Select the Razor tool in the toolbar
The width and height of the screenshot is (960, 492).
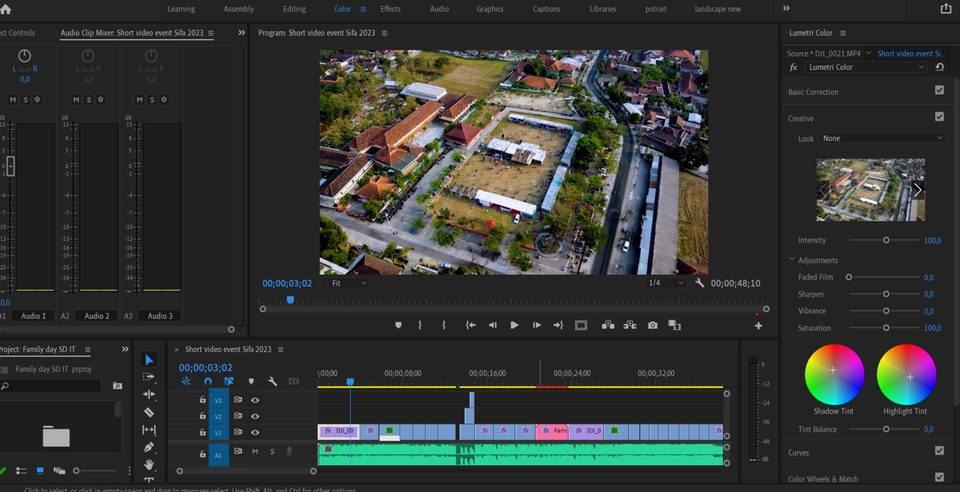pos(149,412)
